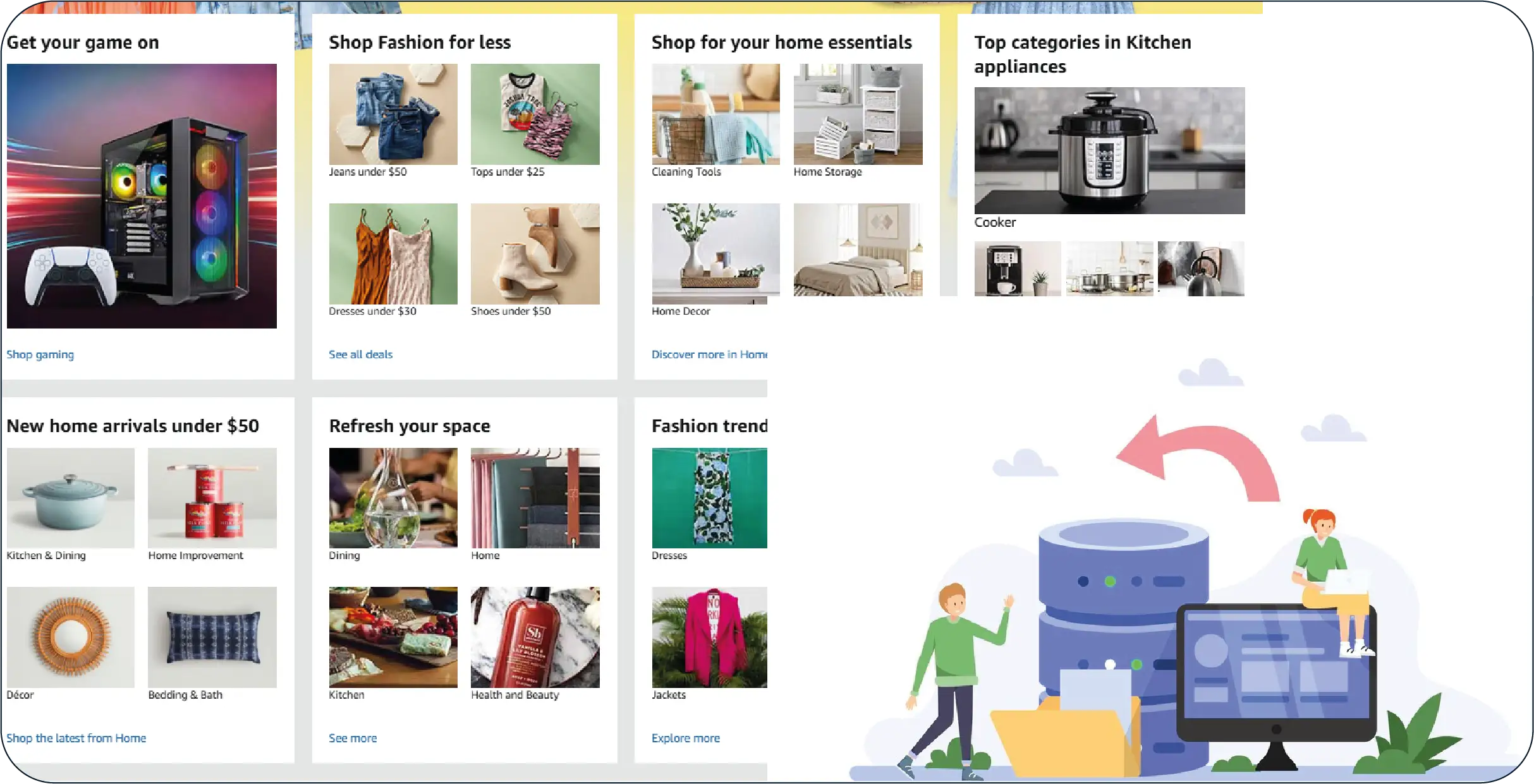The height and width of the screenshot is (784, 1534).
Task: Click the See more link
Action: click(x=353, y=738)
